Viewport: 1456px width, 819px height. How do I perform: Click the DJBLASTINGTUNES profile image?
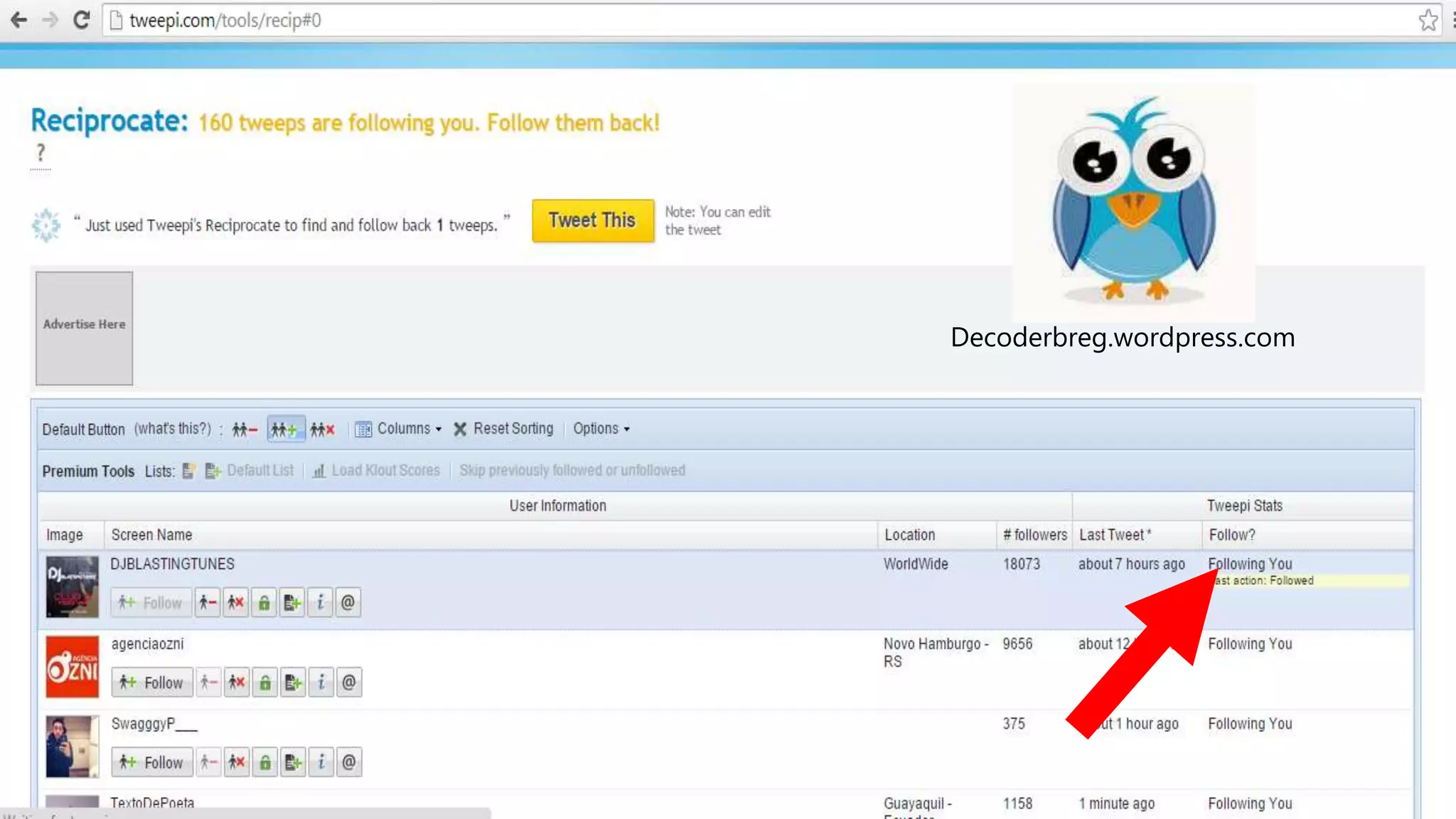(73, 587)
